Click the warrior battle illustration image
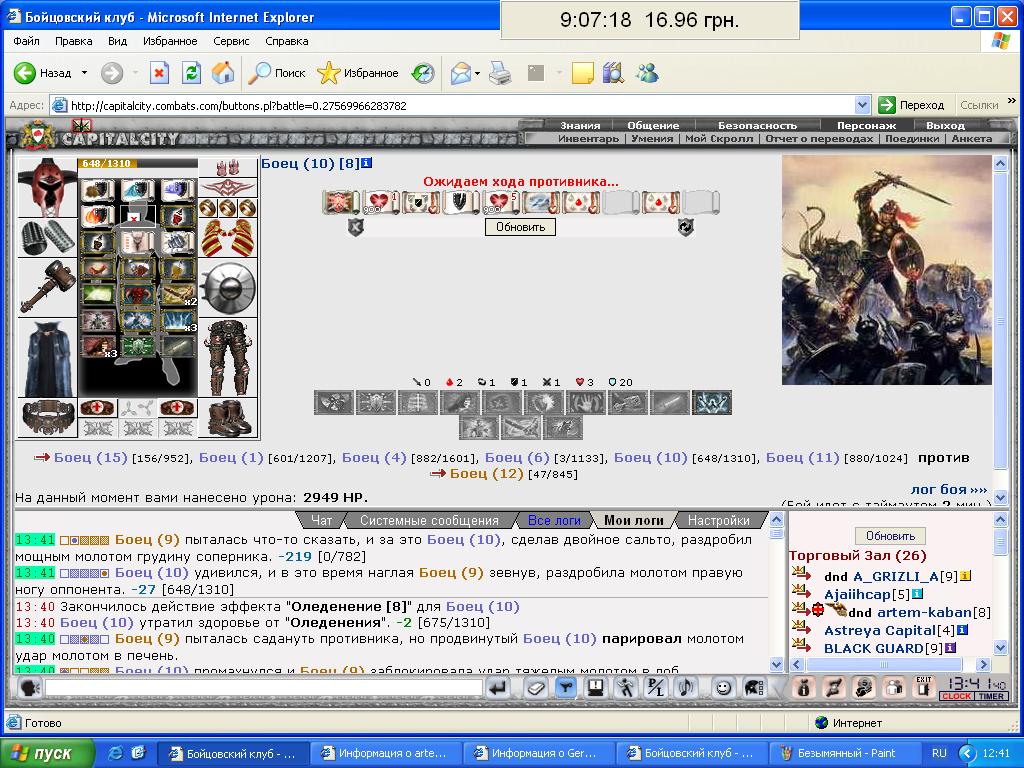 click(x=887, y=270)
